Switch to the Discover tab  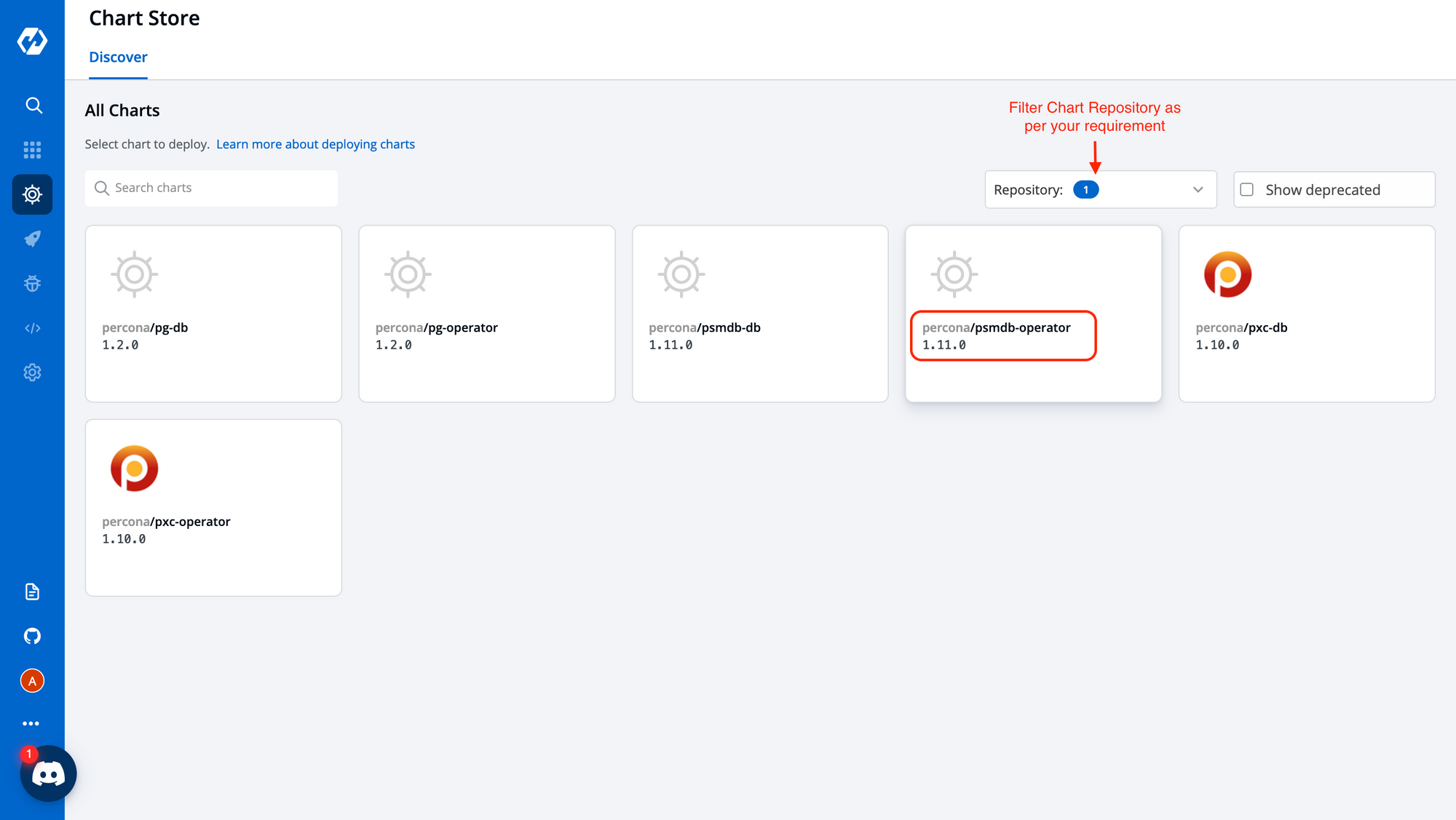tap(118, 57)
